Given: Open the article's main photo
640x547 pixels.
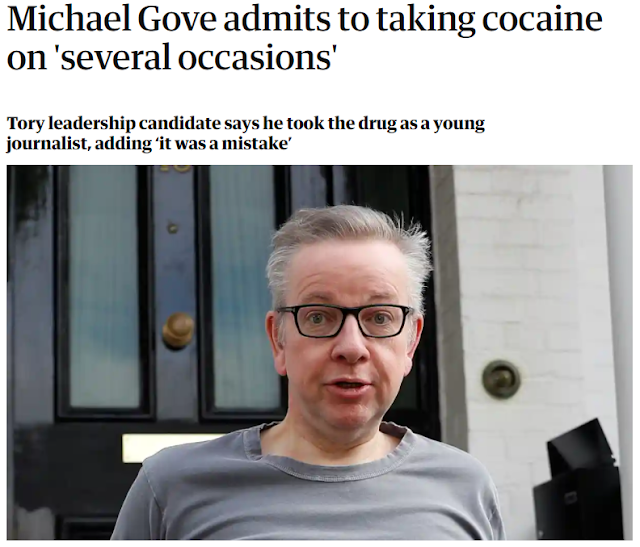Looking at the screenshot, I should 320,352.
